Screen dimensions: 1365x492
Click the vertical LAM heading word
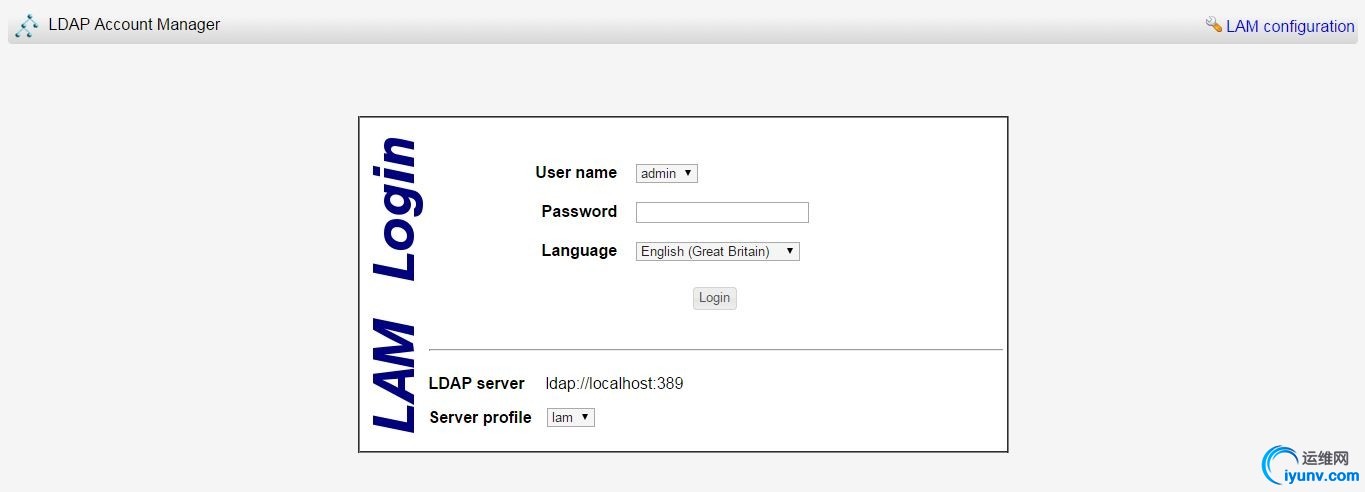tap(394, 376)
